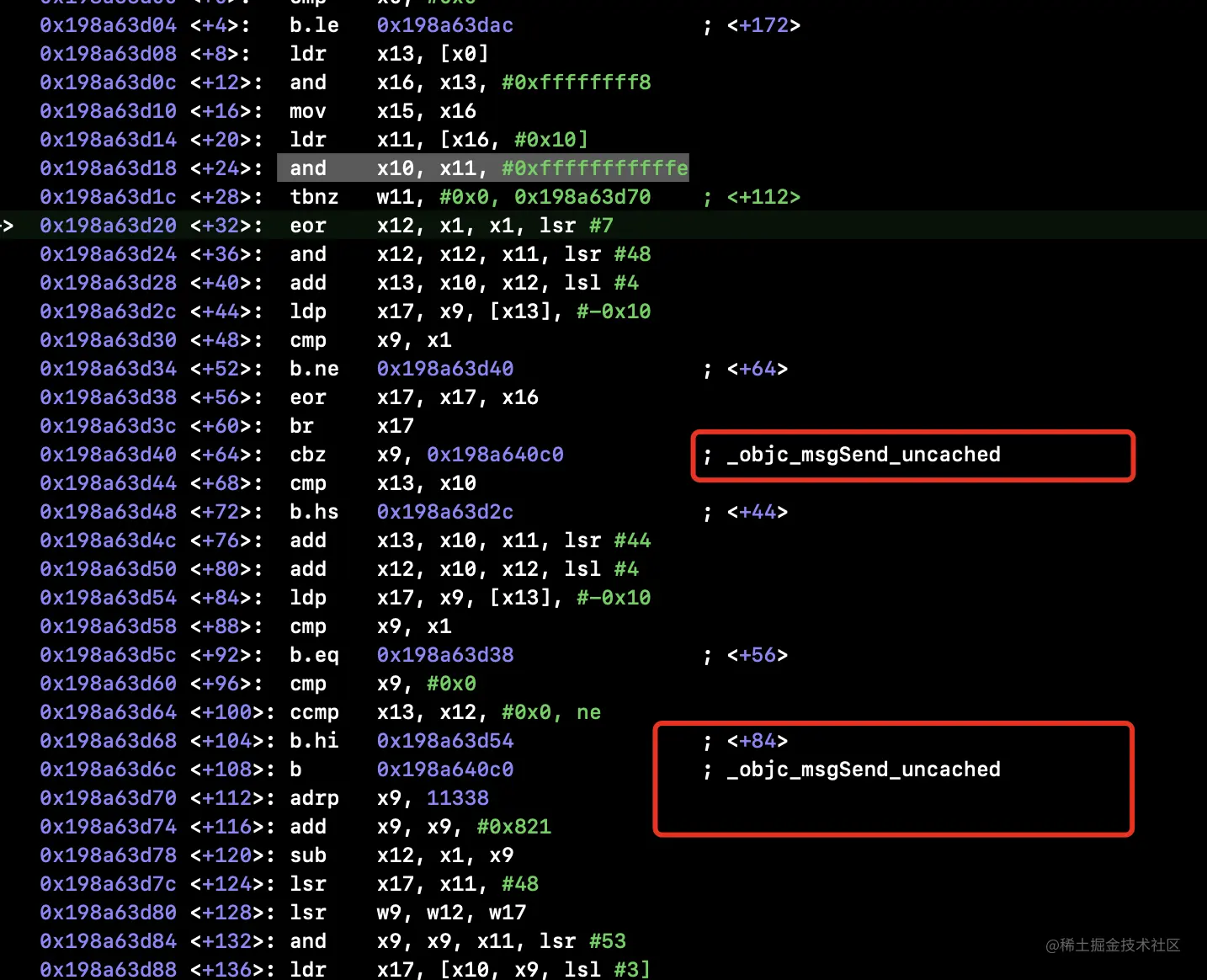Click the ldp instruction at <+44>
This screenshot has height=980, width=1207.
(307, 312)
